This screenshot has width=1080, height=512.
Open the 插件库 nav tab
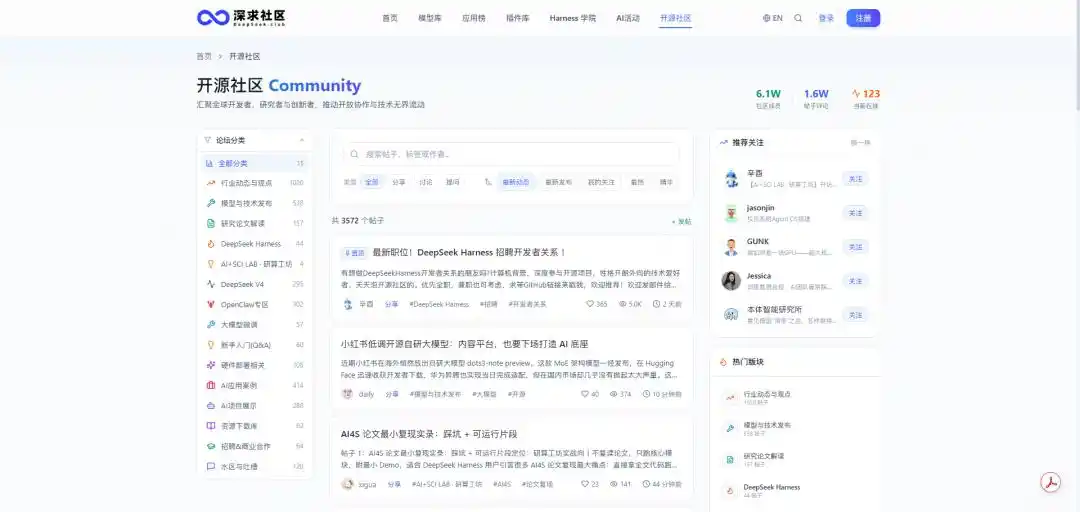coord(517,19)
